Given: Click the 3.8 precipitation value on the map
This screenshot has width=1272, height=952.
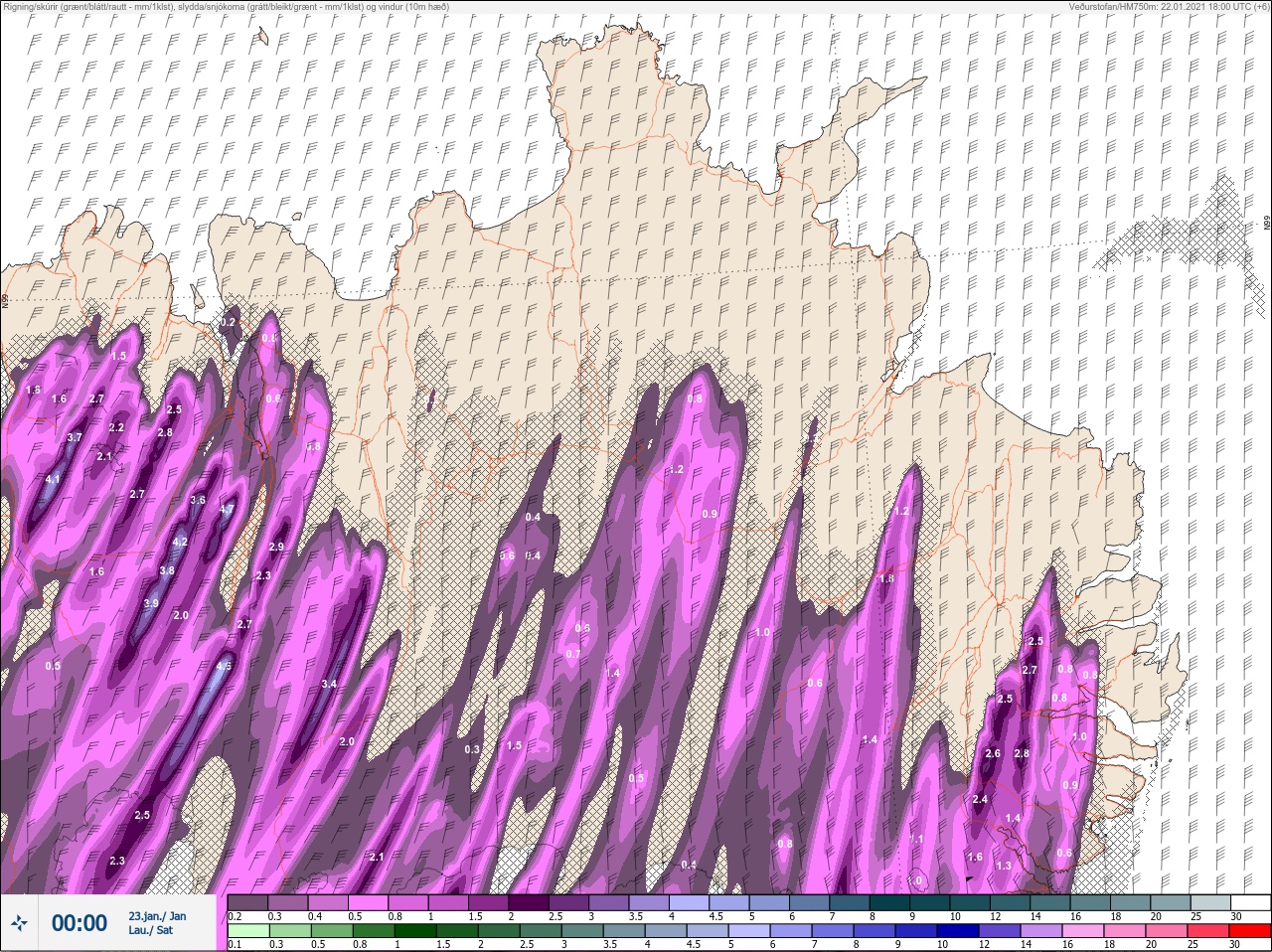Looking at the screenshot, I should tap(167, 570).
